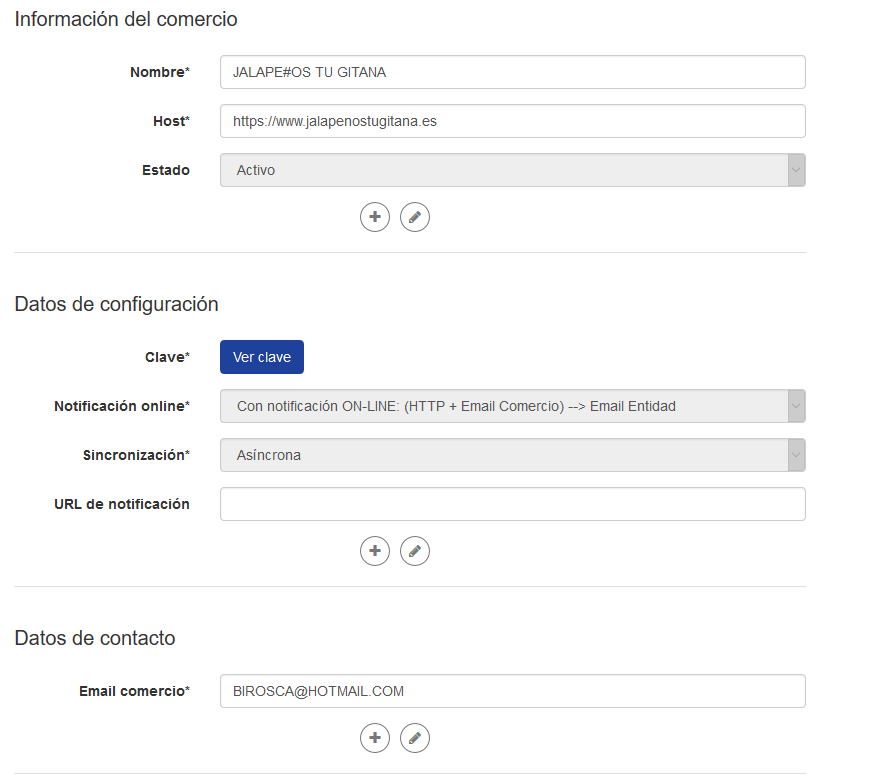Click the Email comercio input field
879x780 pixels.
pyautogui.click(x=512, y=691)
